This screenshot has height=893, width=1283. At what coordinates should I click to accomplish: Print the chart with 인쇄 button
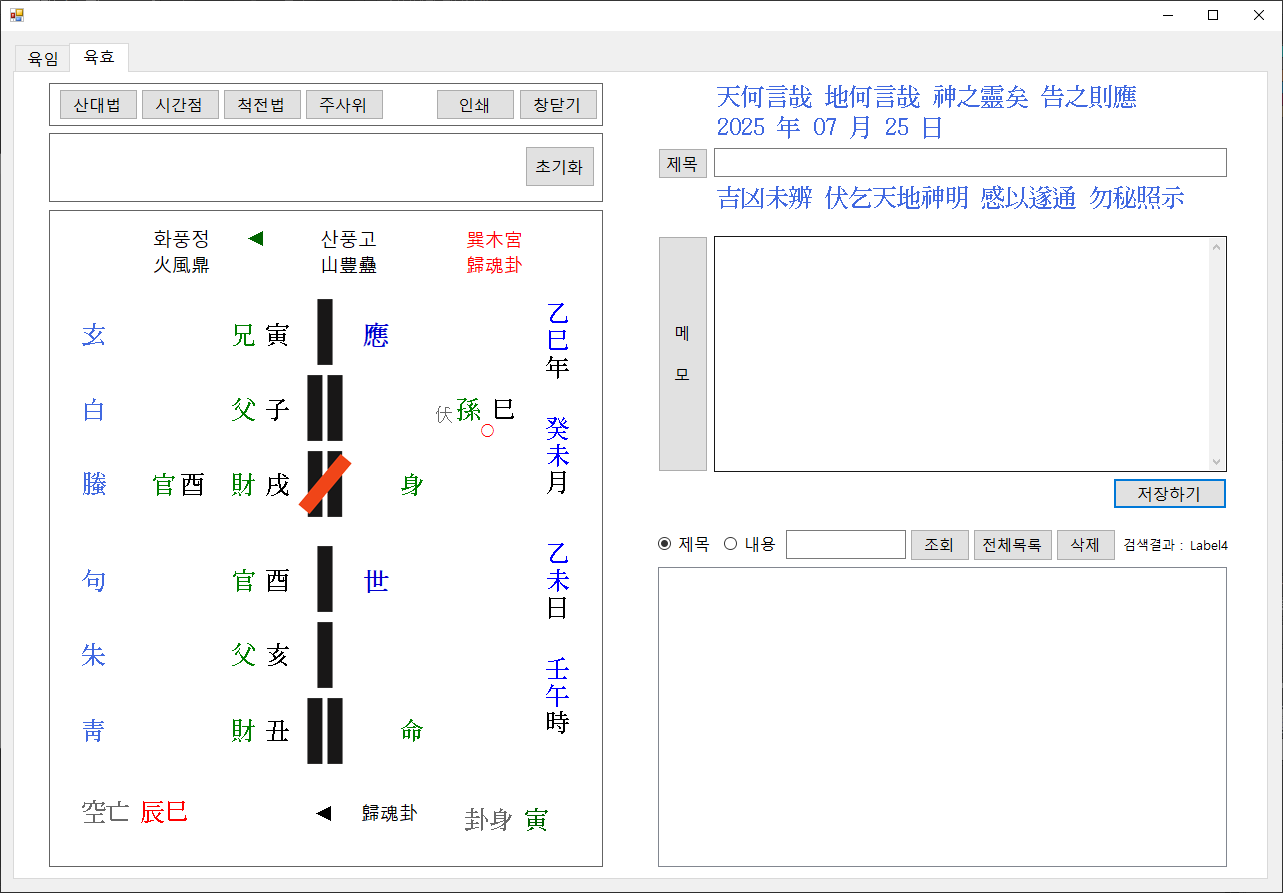(x=475, y=105)
